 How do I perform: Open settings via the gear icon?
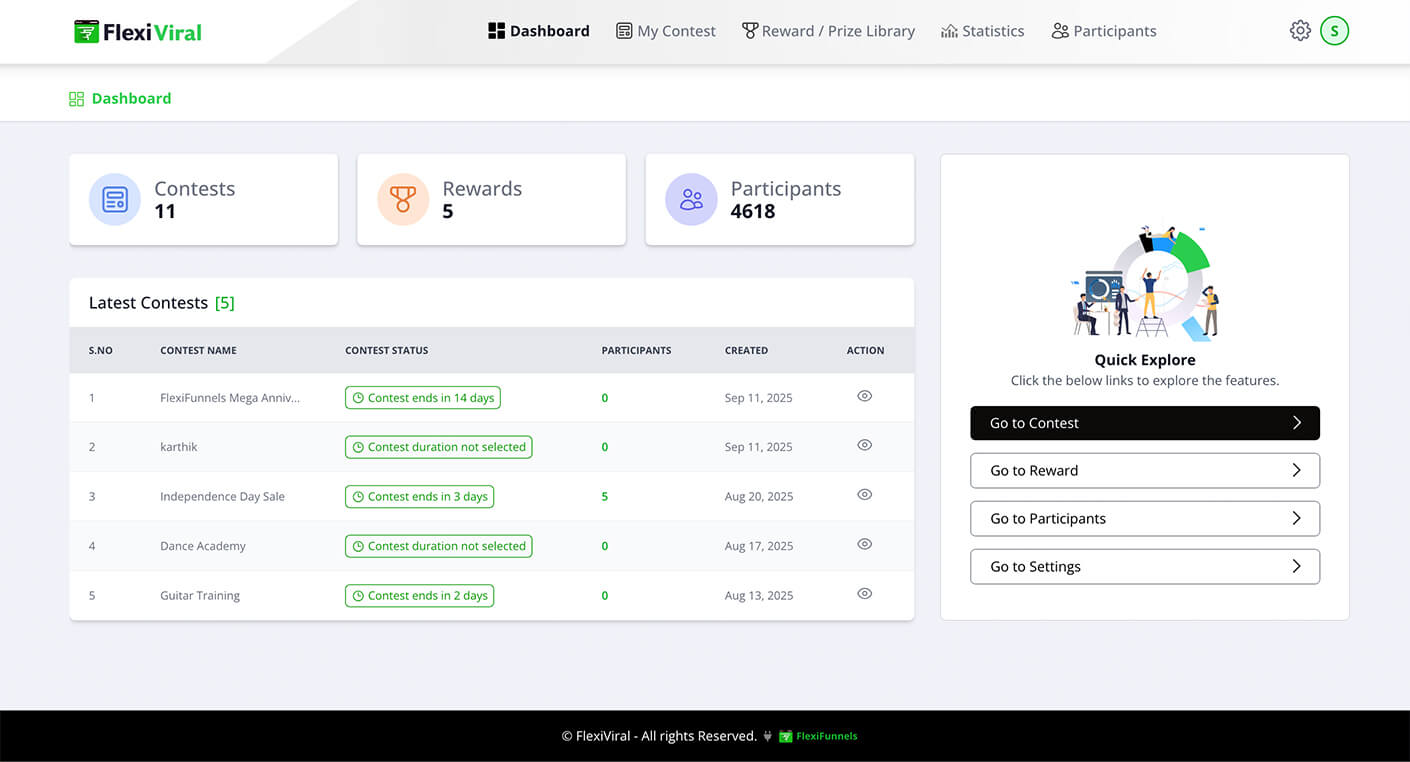1299,31
